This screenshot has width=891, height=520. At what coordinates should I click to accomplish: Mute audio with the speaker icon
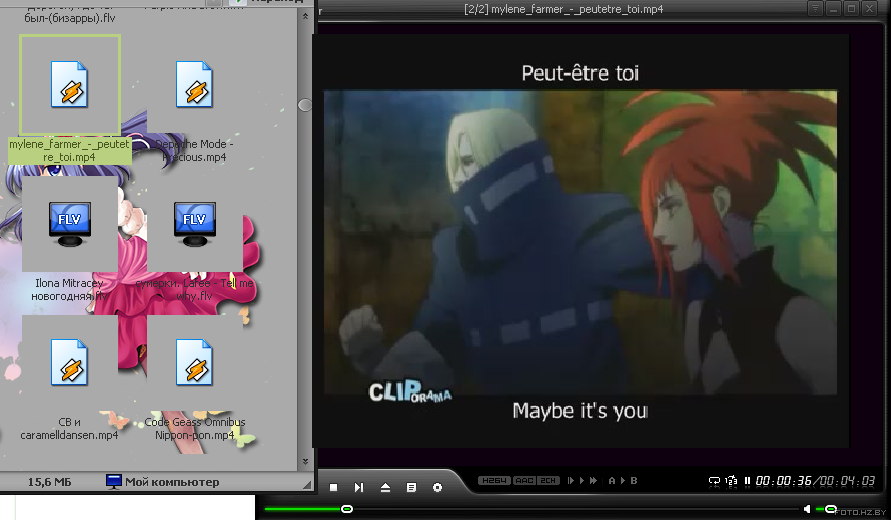807,509
